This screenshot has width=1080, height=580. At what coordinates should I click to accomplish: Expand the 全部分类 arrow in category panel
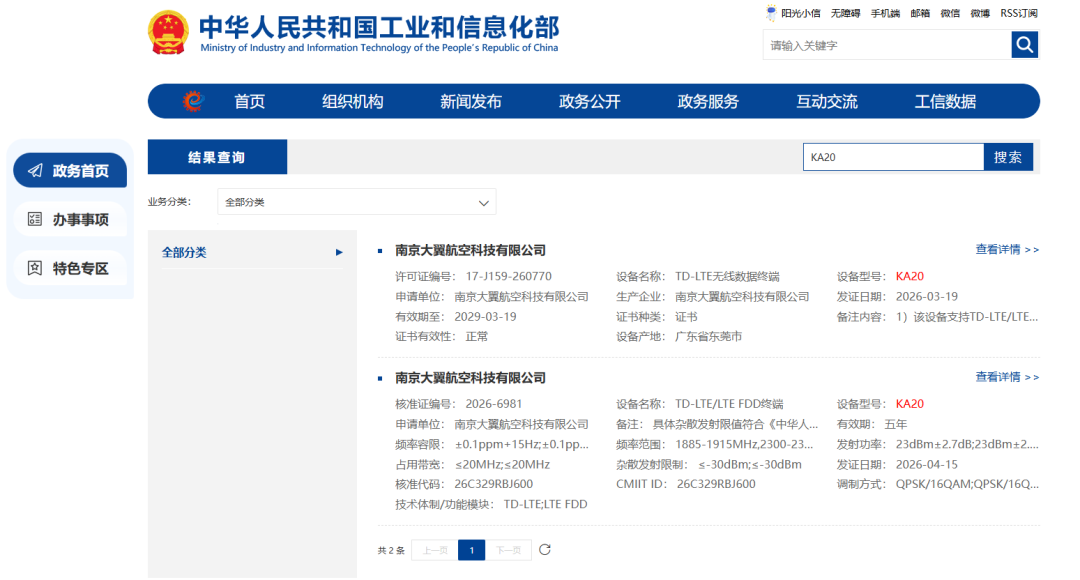(x=339, y=252)
